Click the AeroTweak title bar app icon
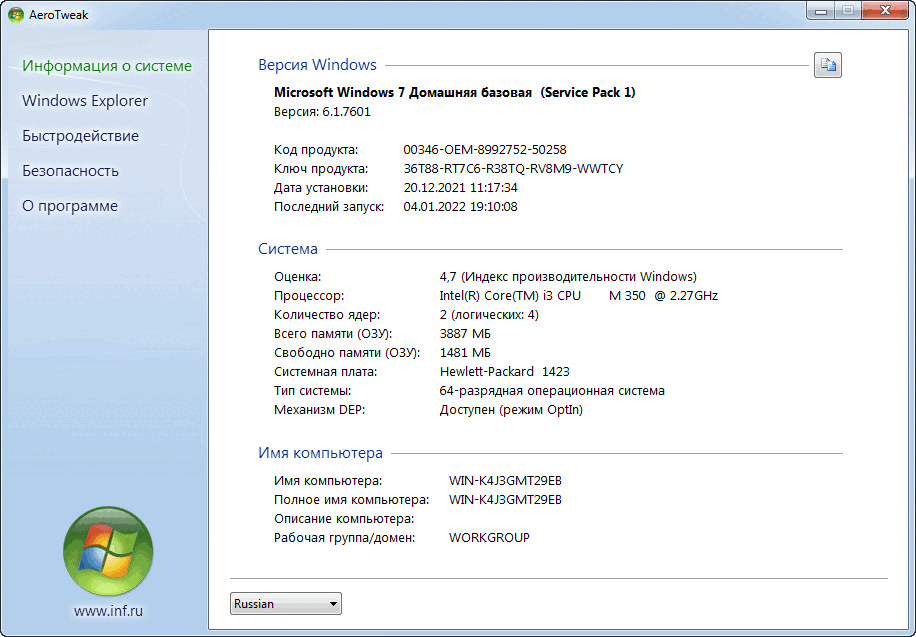Image resolution: width=916 pixels, height=637 pixels. 16,15
